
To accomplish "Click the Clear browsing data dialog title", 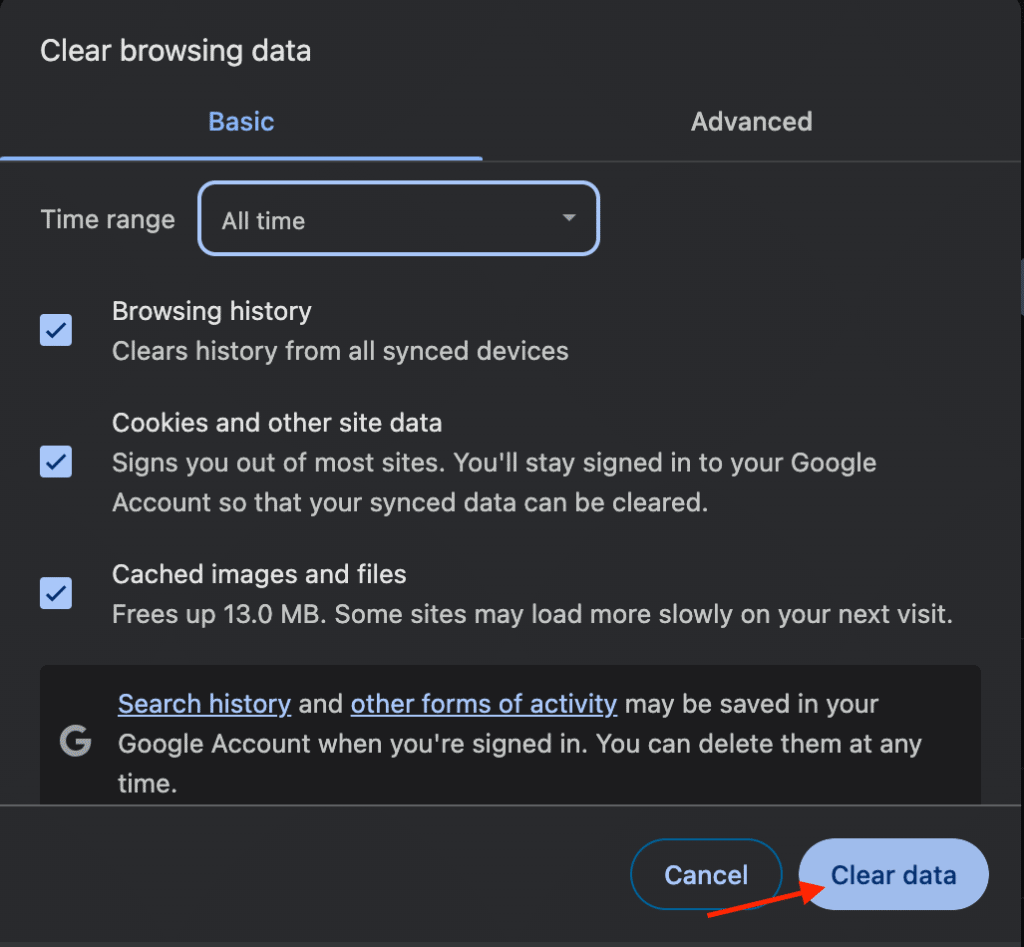I will 175,50.
